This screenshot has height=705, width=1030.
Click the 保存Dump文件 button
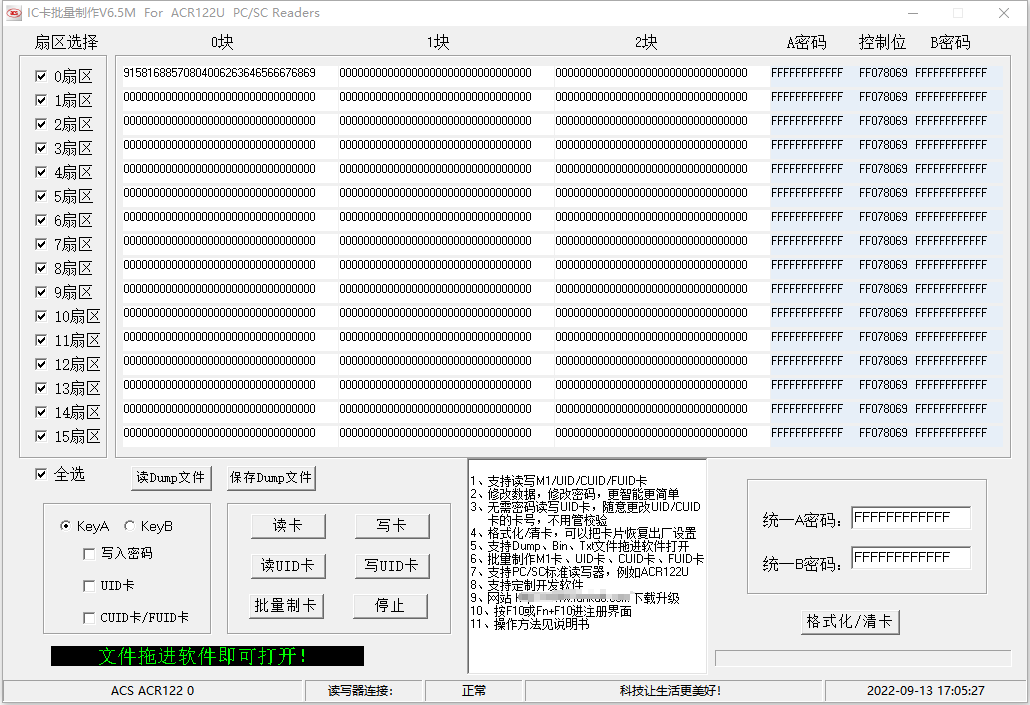pyautogui.click(x=271, y=478)
